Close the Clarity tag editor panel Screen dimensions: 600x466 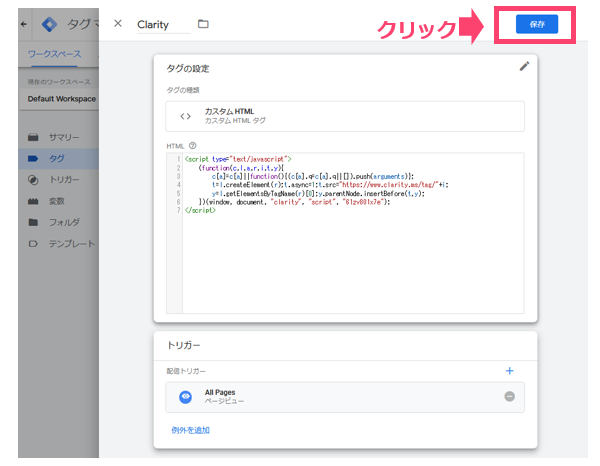click(x=118, y=24)
